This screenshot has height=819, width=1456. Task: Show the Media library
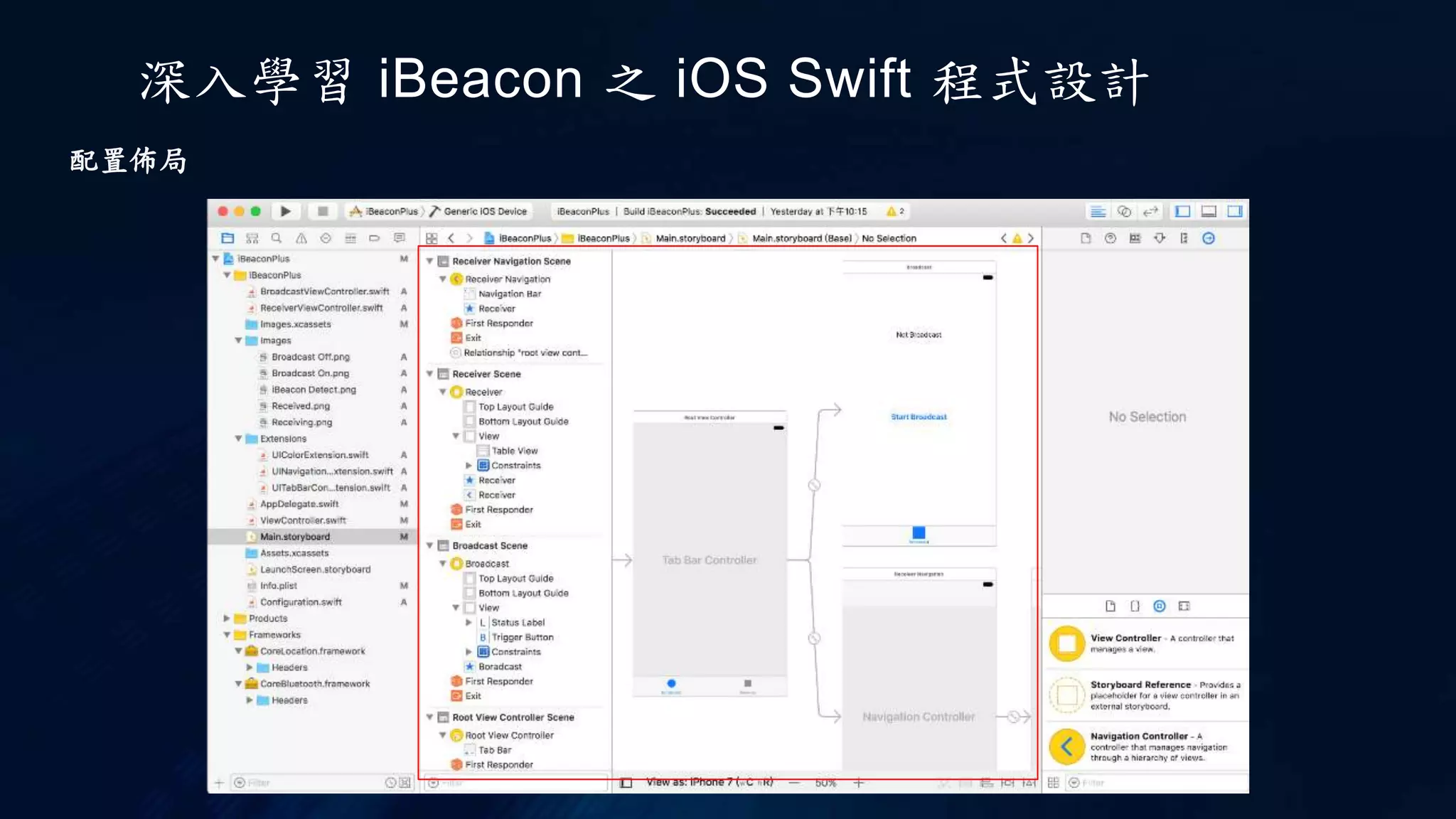(1184, 606)
